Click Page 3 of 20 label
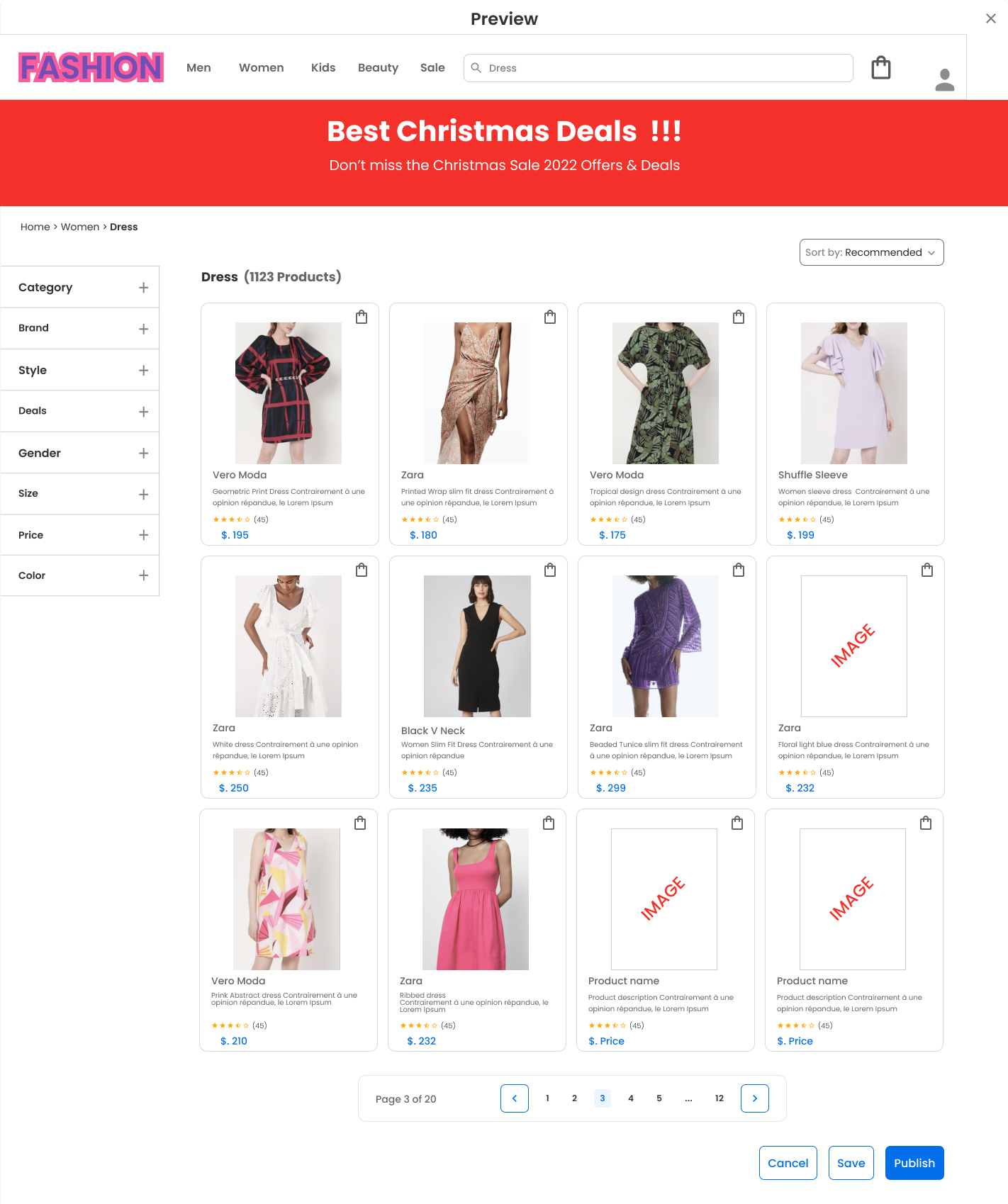The image size is (1008, 1204). (405, 1099)
